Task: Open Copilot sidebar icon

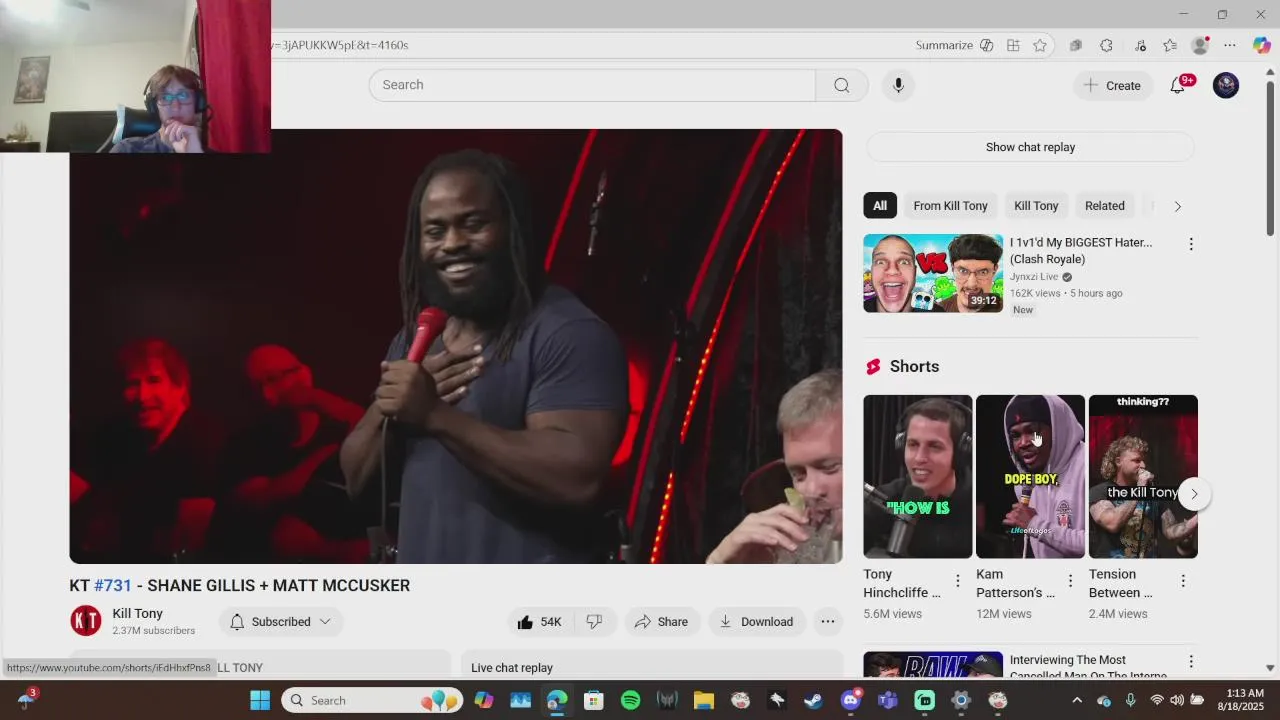Action: click(1261, 45)
